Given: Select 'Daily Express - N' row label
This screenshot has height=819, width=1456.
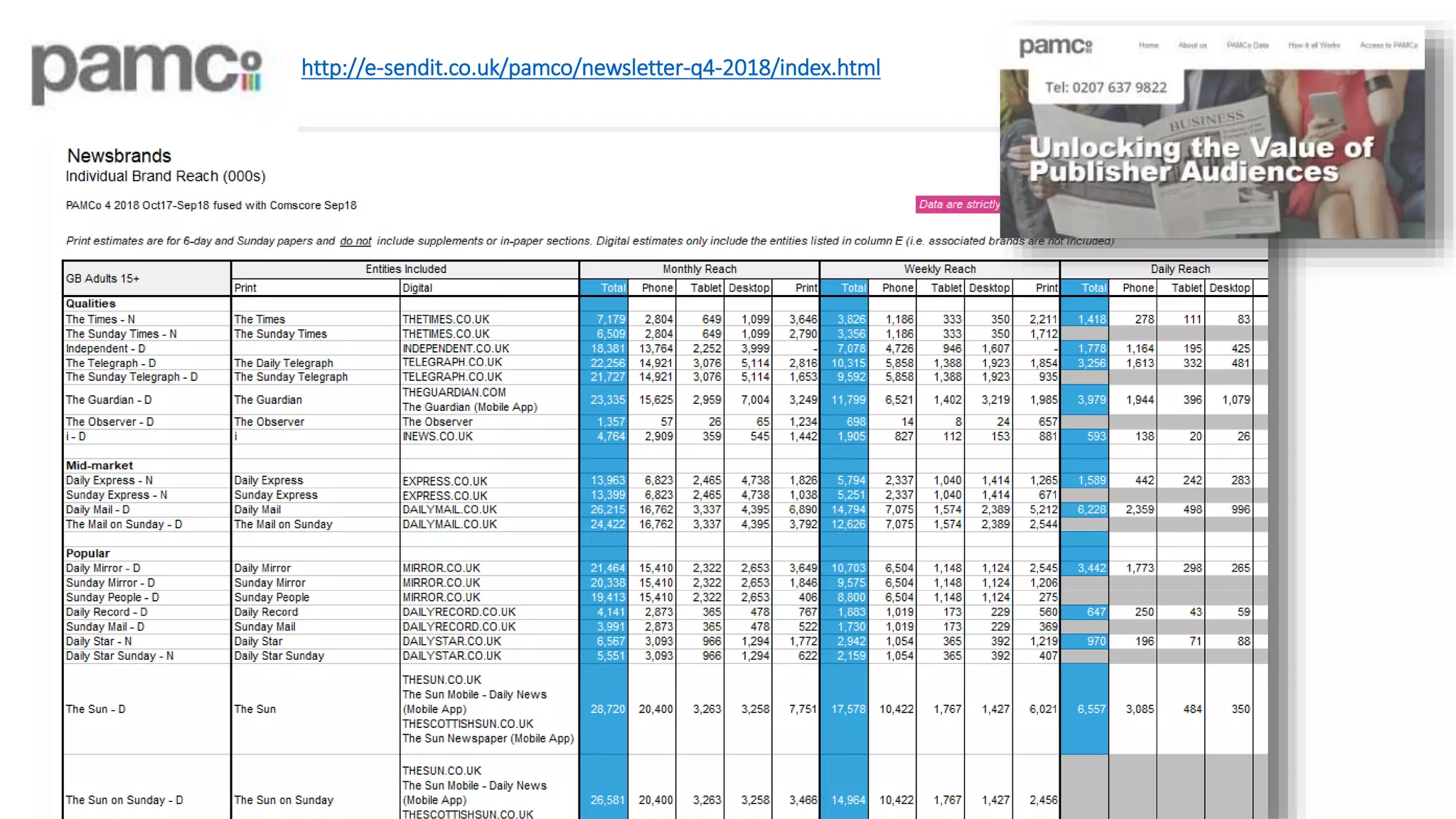Looking at the screenshot, I should [109, 481].
